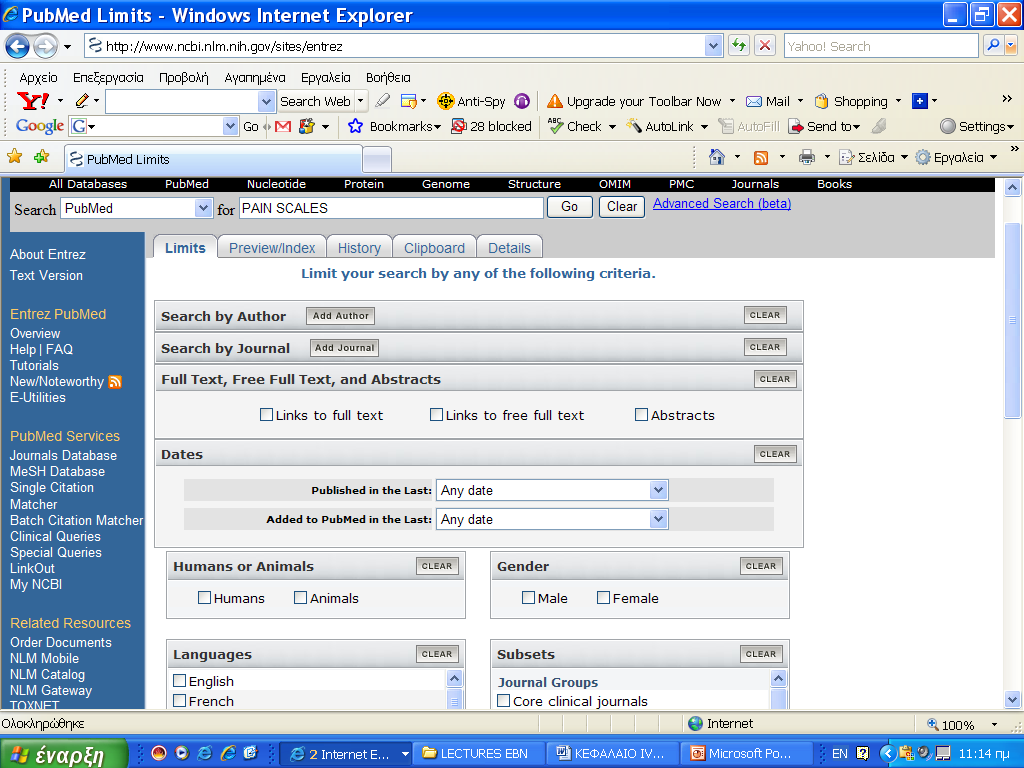Viewport: 1024px width, 768px height.
Task: Open the Εργαλεία tools command dropdown
Action: [x=993, y=157]
